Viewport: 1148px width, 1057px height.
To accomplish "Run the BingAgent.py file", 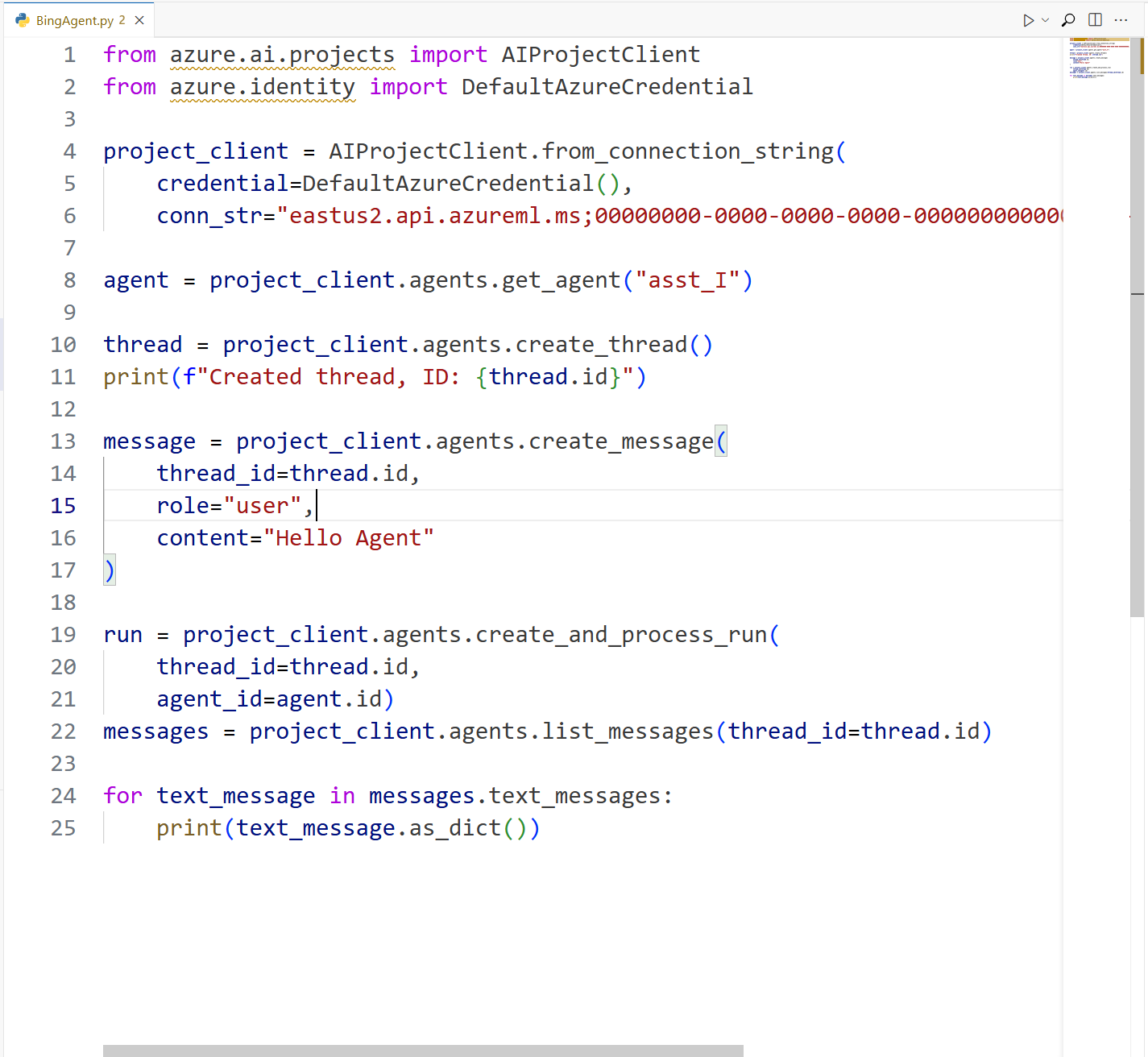I will point(1029,19).
